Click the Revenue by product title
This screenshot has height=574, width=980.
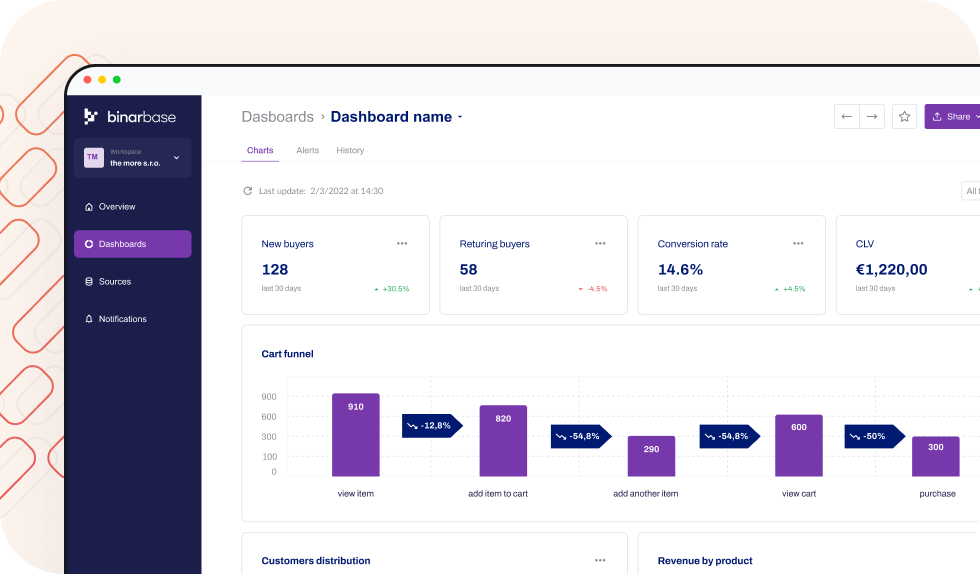[705, 561]
